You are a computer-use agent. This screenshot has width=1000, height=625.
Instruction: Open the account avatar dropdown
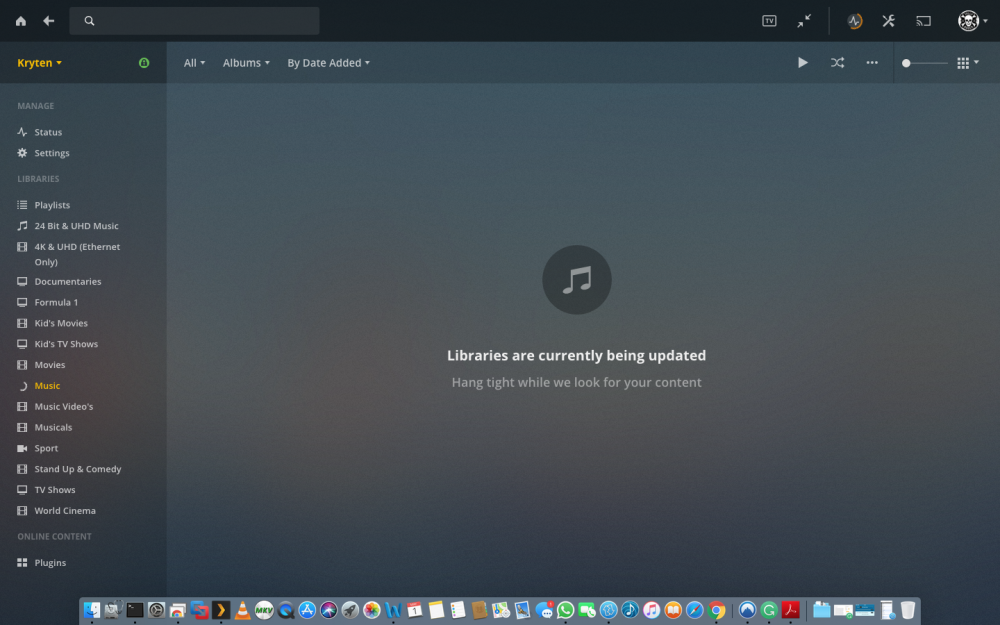pyautogui.click(x=973, y=21)
